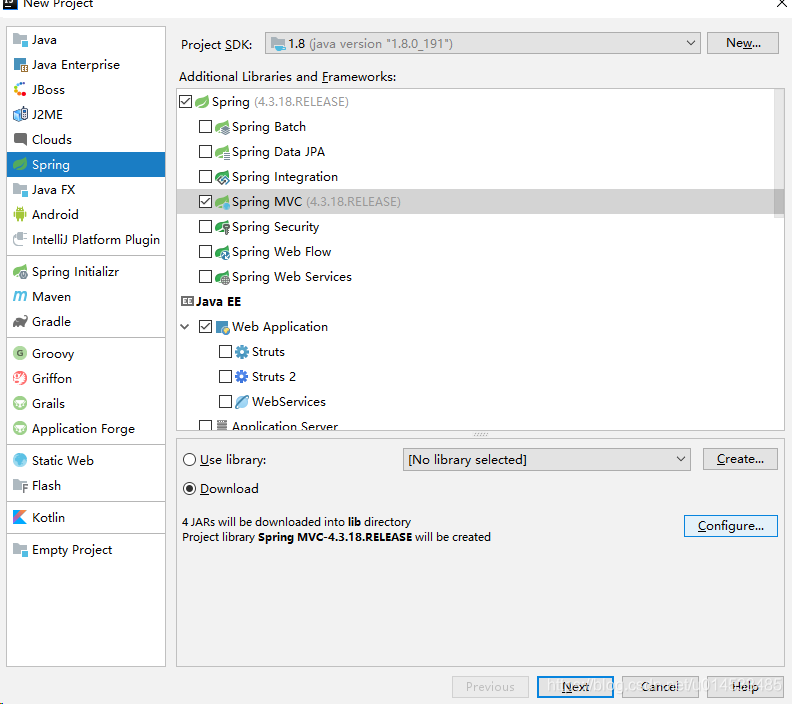Open the Help button
The image size is (792, 704).
click(x=745, y=687)
